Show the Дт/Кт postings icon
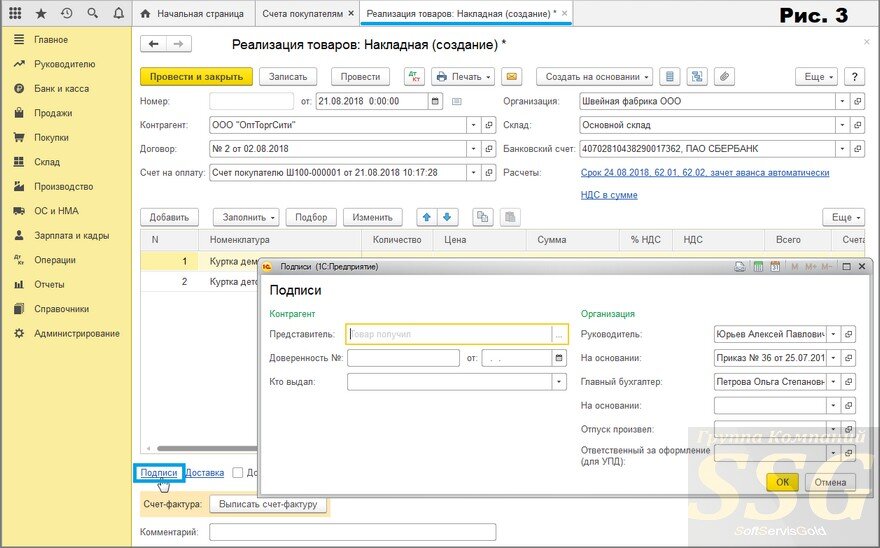880x548 pixels. pos(414,77)
